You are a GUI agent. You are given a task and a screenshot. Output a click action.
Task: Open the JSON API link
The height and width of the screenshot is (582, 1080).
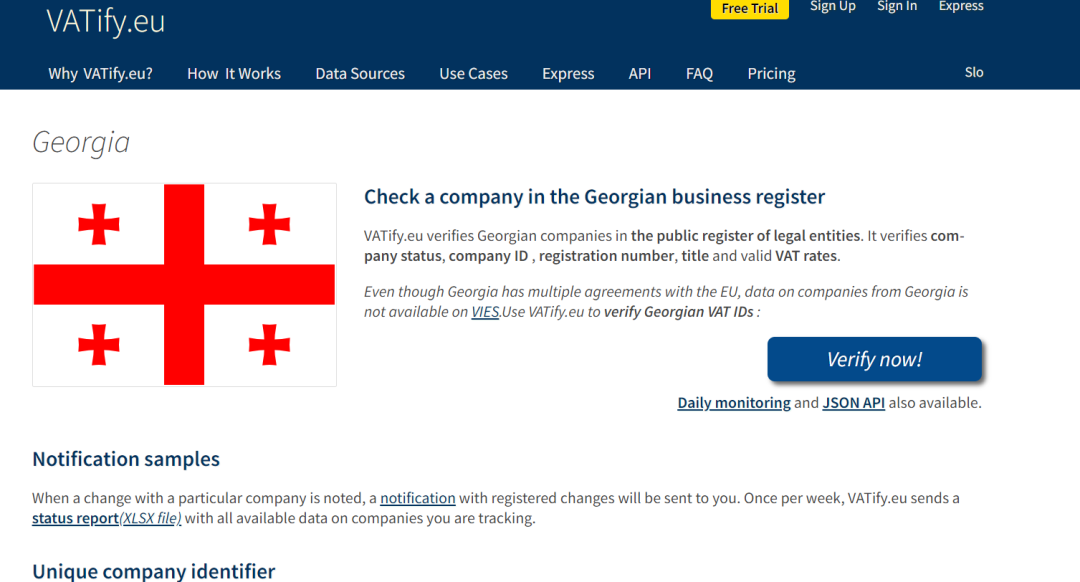pos(853,403)
